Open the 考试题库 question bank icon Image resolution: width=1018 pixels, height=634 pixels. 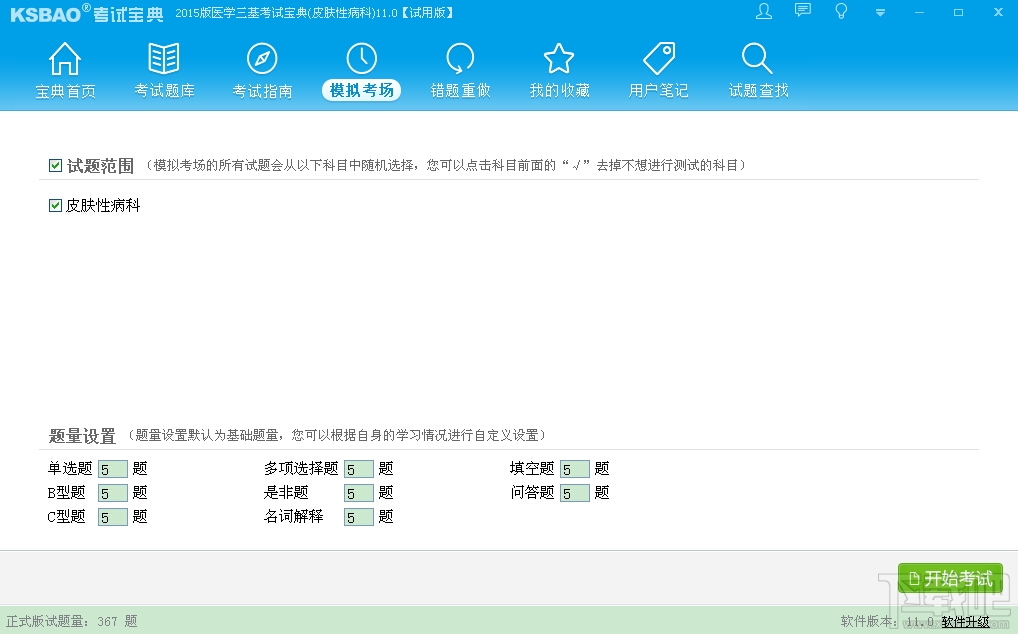tap(164, 71)
